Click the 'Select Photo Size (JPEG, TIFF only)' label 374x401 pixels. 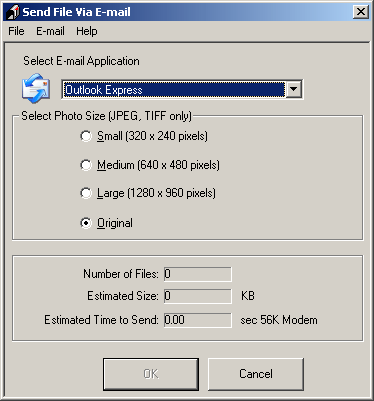pyautogui.click(x=106, y=116)
